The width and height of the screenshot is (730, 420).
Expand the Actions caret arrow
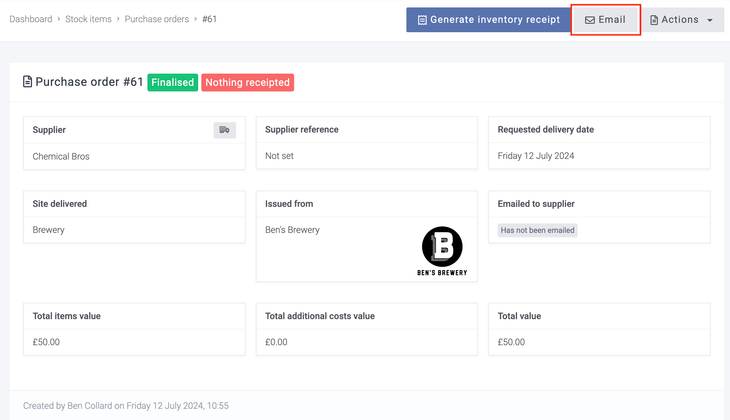710,20
